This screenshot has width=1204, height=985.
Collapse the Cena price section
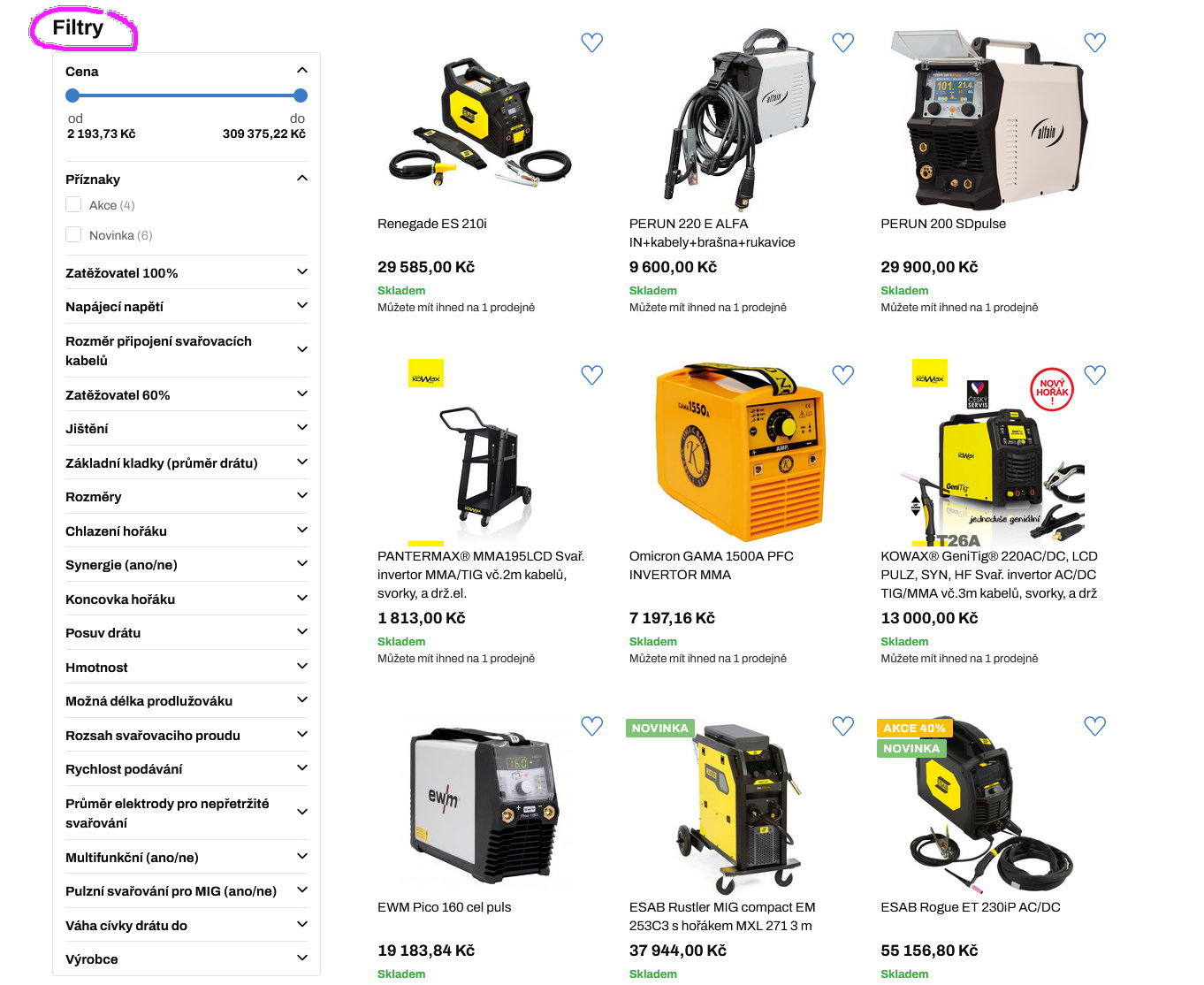[301, 71]
